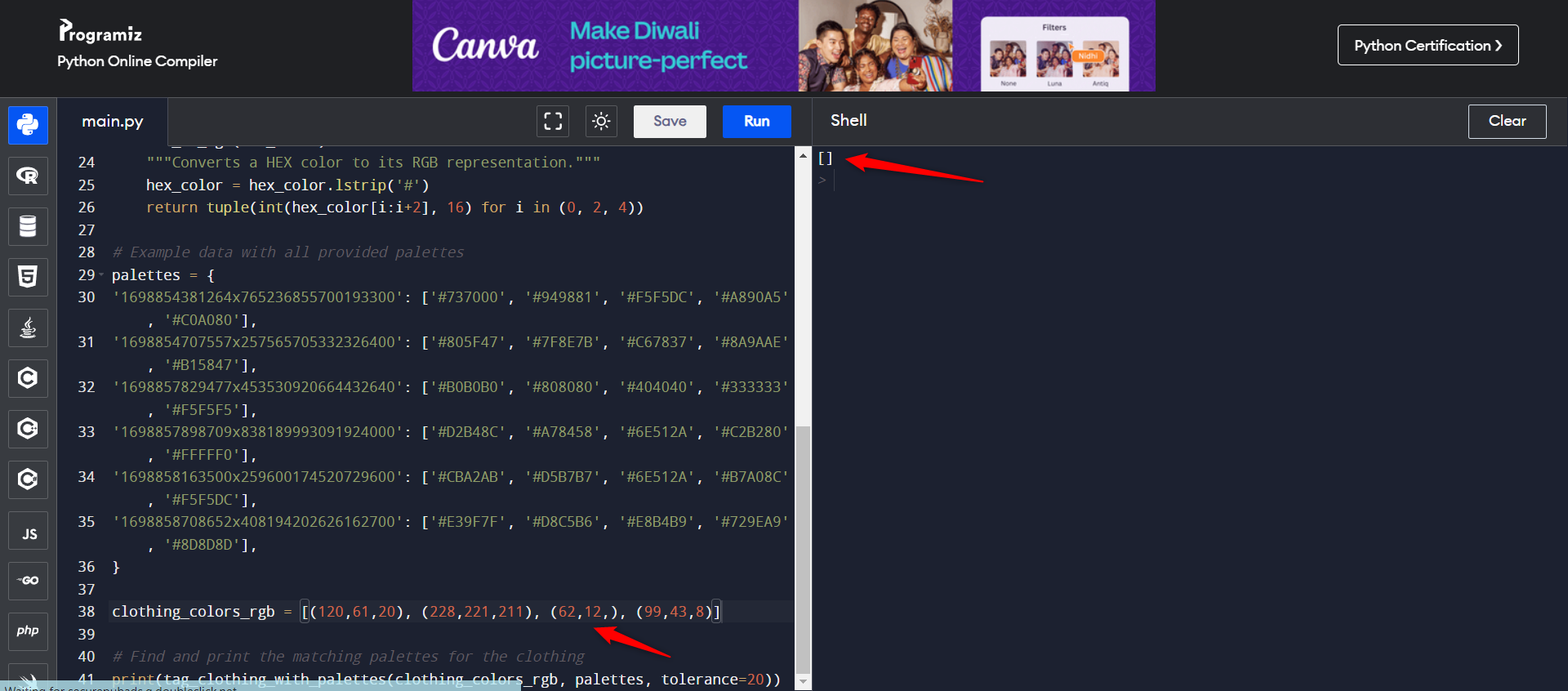This screenshot has height=691, width=1568.
Task: Click the 'return tuple' line of code
Action: coord(394,207)
